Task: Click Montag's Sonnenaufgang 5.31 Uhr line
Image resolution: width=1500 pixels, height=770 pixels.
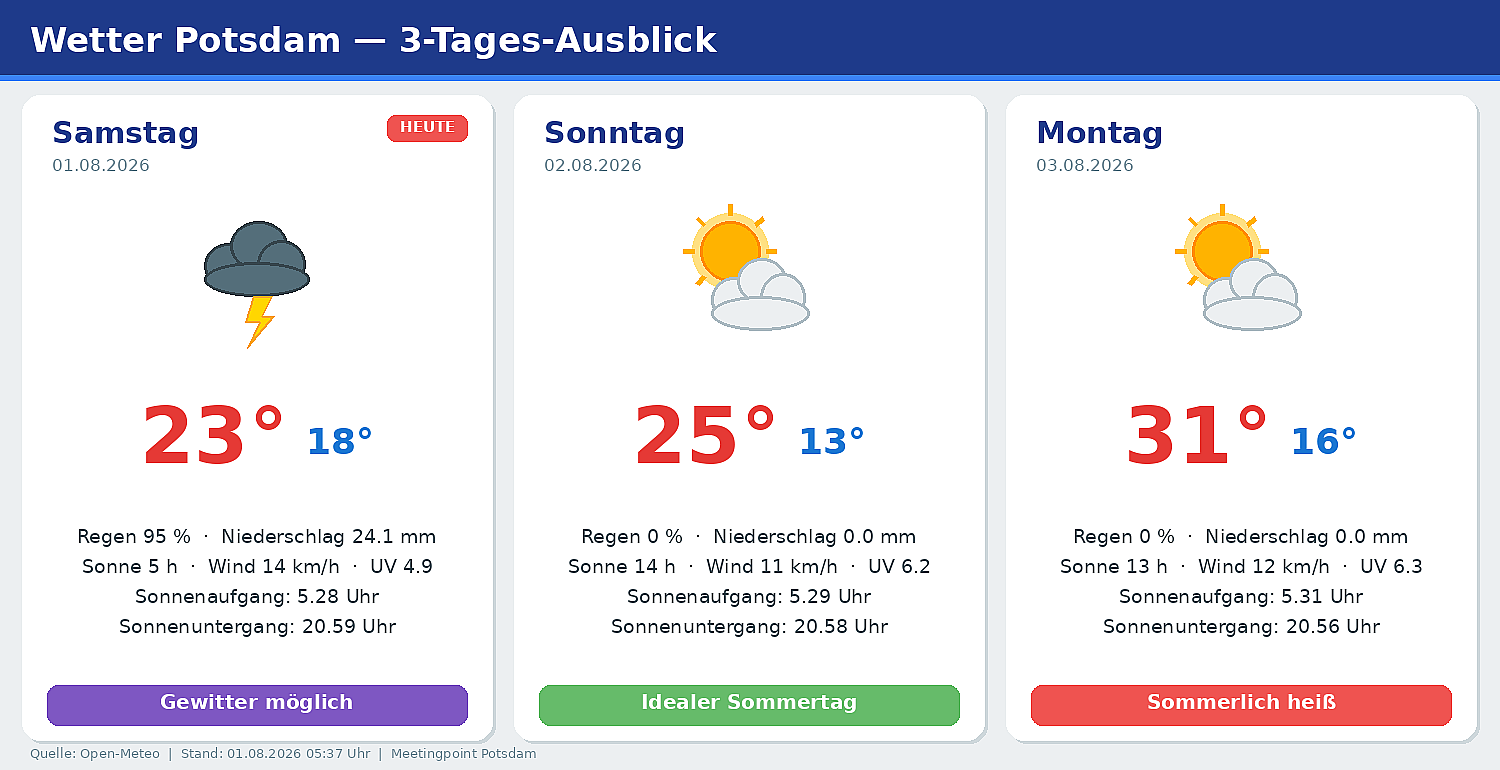Action: (x=1241, y=597)
